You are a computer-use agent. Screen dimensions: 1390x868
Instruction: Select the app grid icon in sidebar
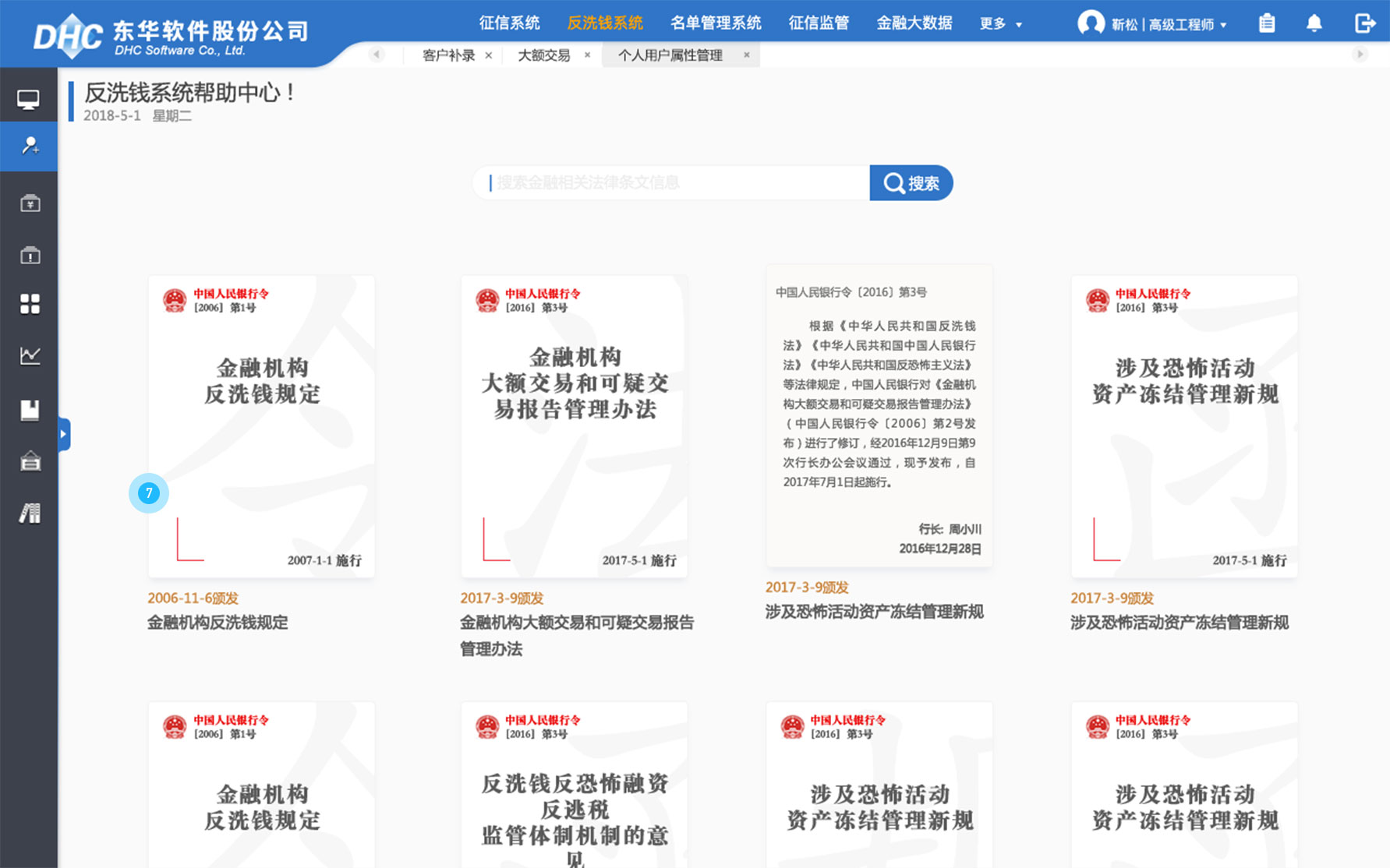29,304
